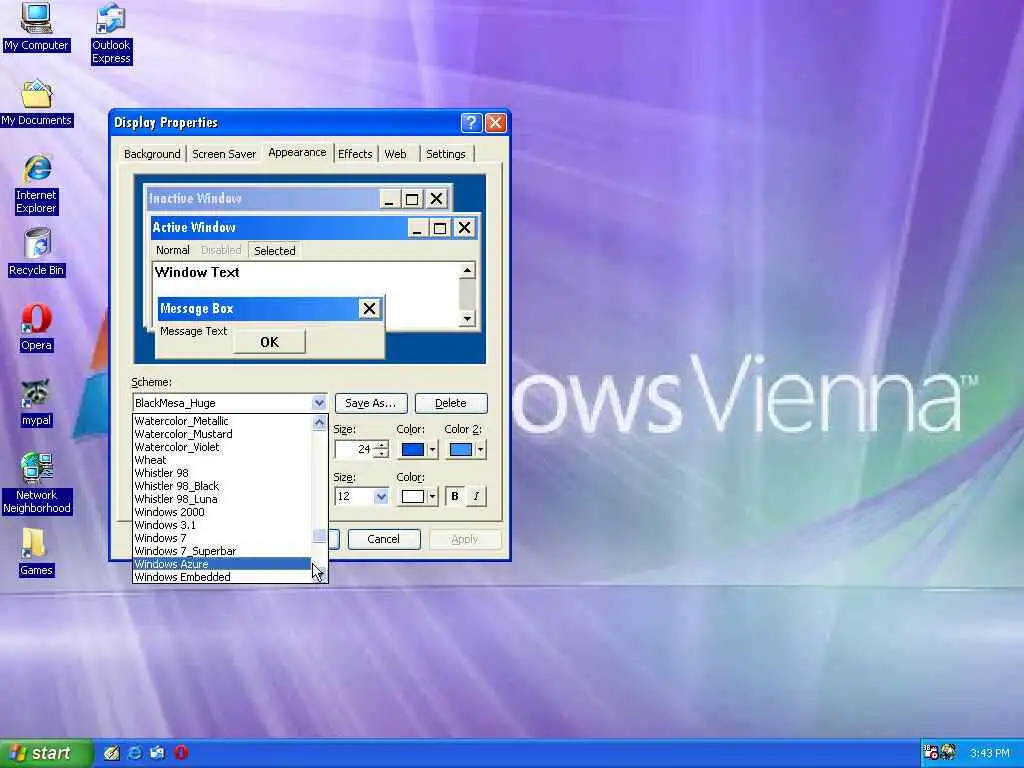
Task: Select Wheat scheme from list
Action: [222, 460]
